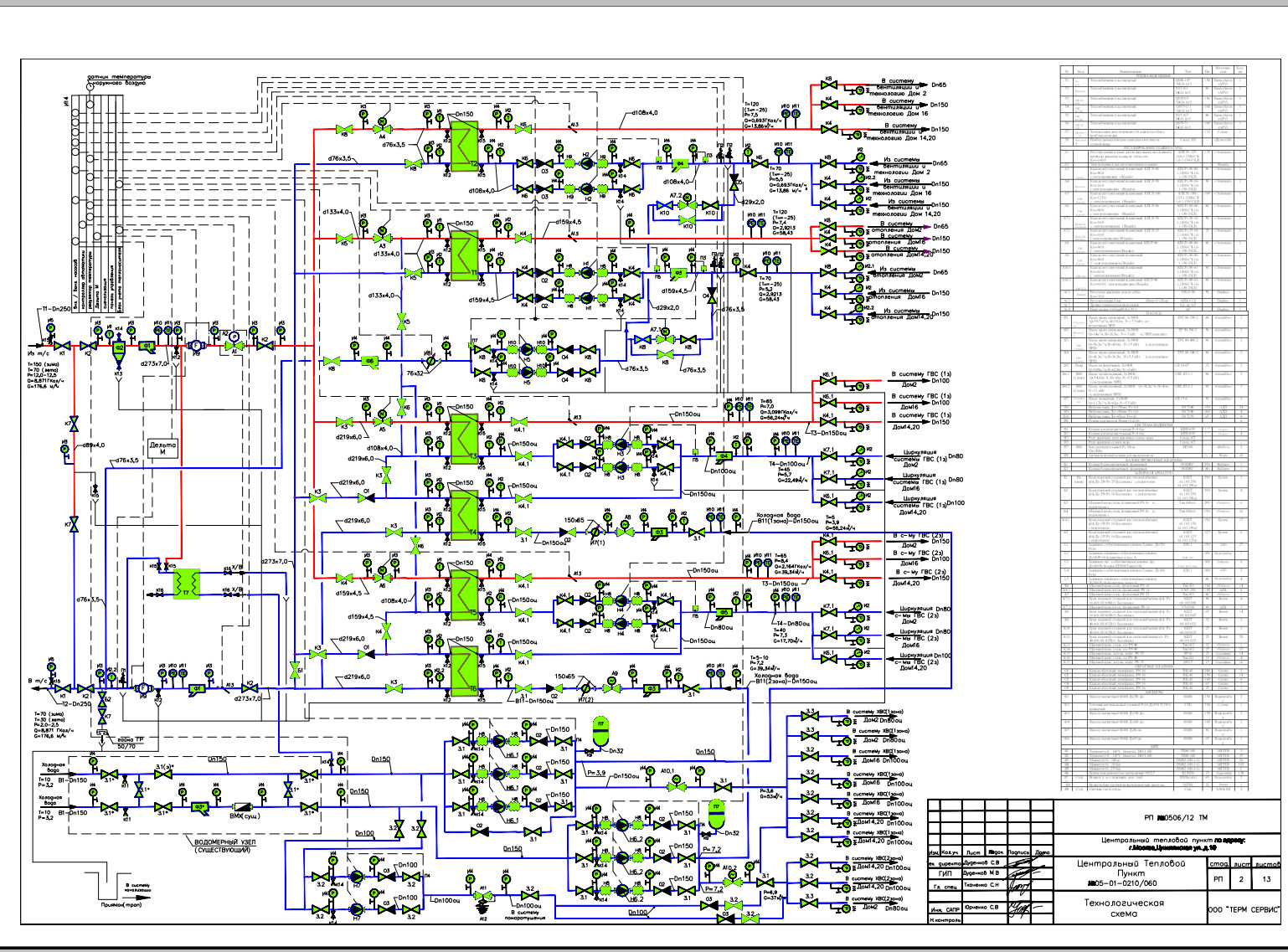Select the Ф2 strainer on the supply line
1288x952 pixels.
click(x=119, y=348)
